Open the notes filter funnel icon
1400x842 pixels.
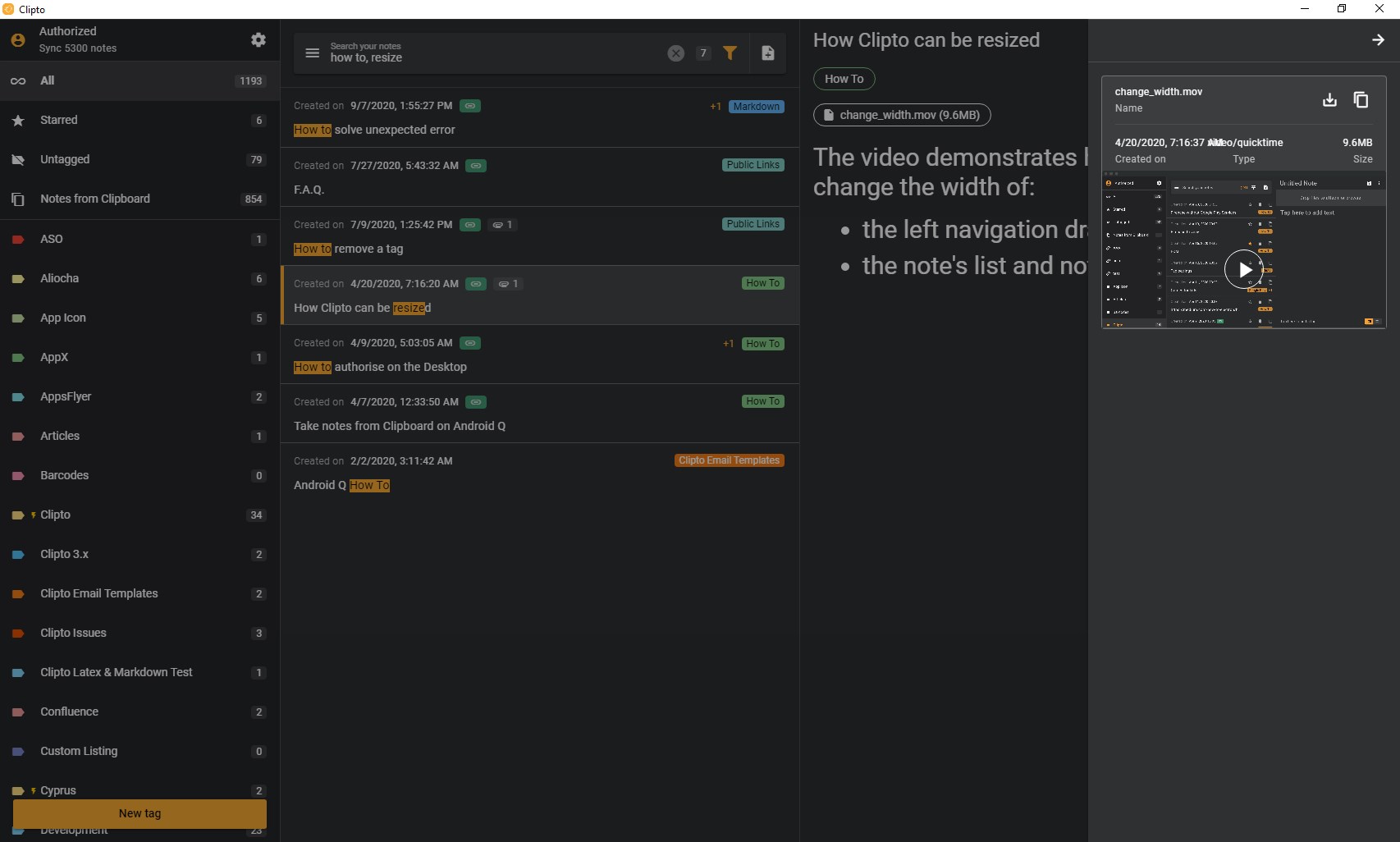click(730, 53)
